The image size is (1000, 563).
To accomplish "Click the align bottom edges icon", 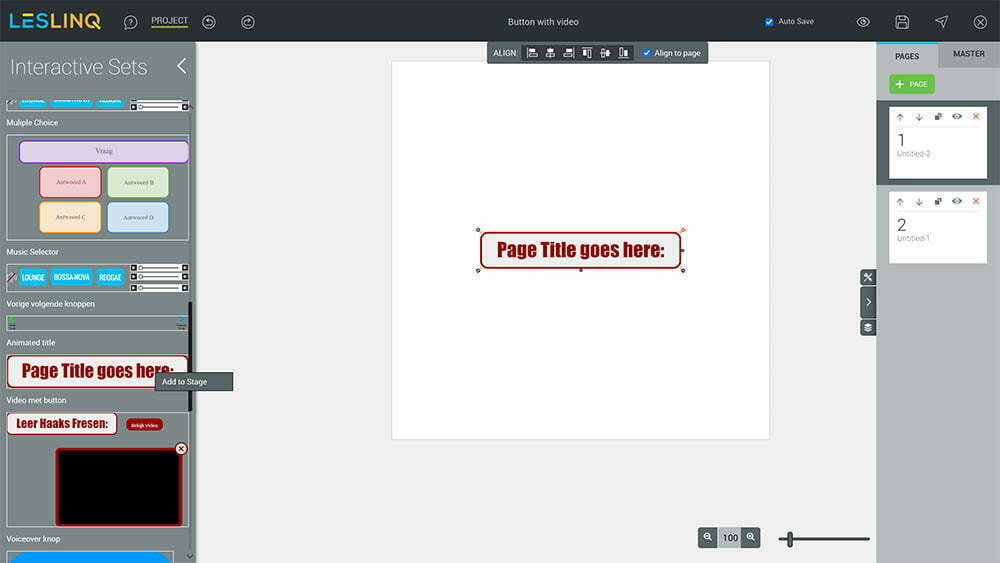I will click(x=624, y=53).
